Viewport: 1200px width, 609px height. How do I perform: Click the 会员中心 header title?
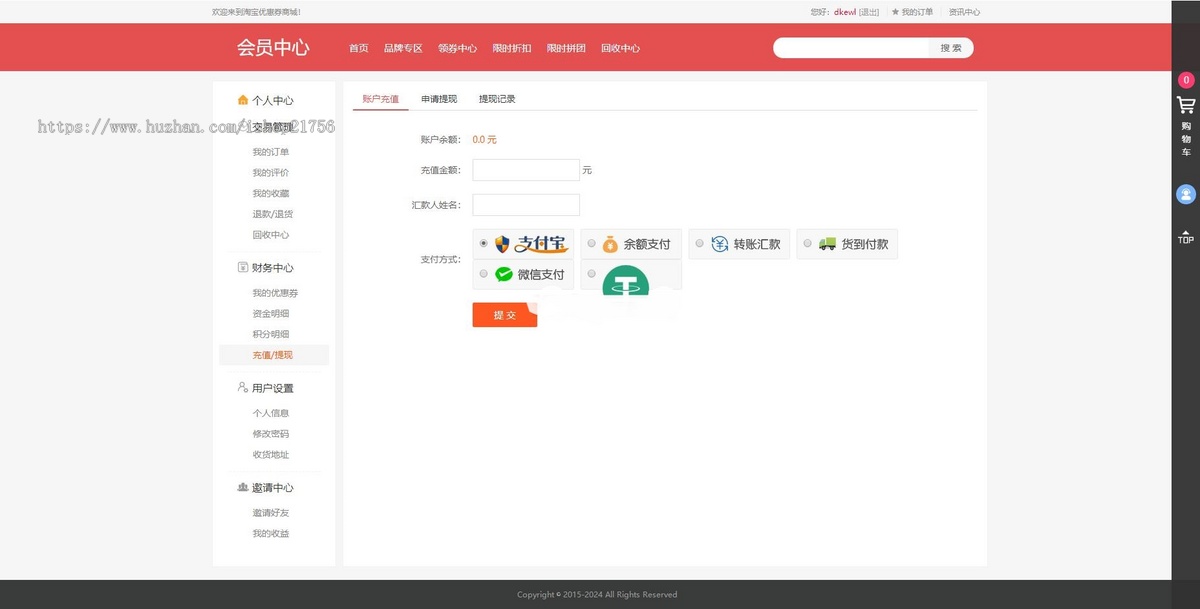[273, 47]
